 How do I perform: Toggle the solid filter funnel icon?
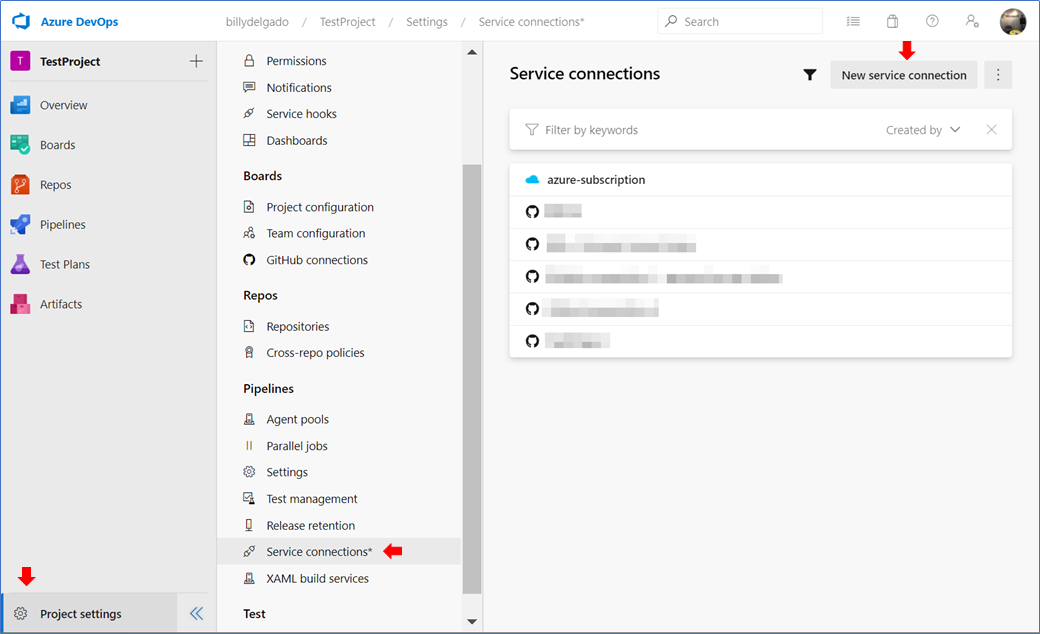[809, 75]
